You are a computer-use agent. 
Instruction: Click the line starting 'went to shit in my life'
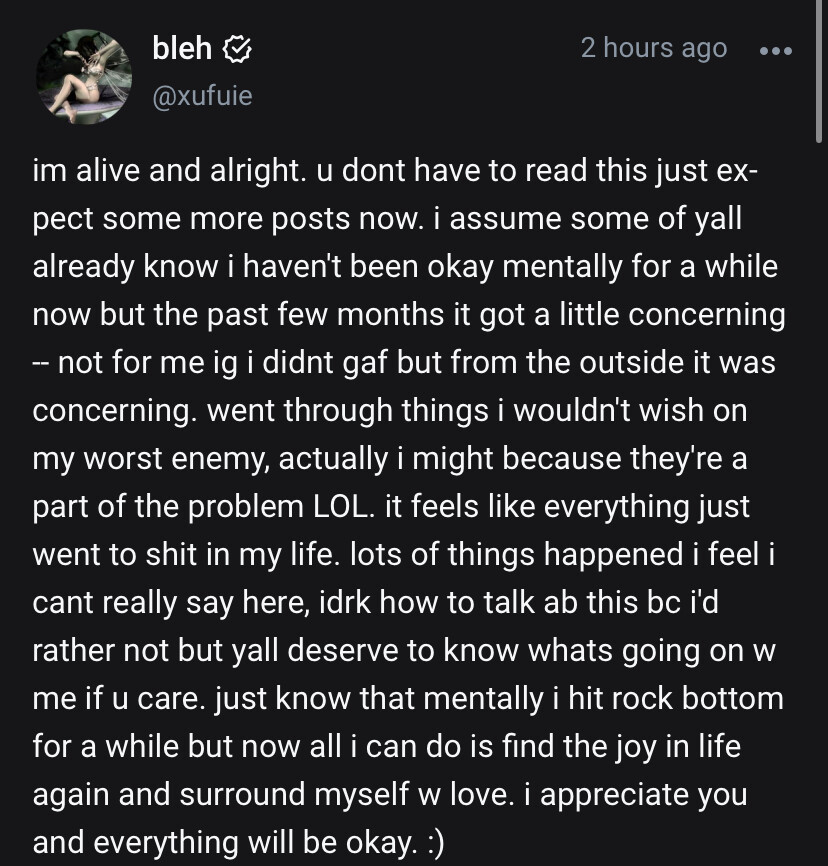pyautogui.click(x=403, y=555)
